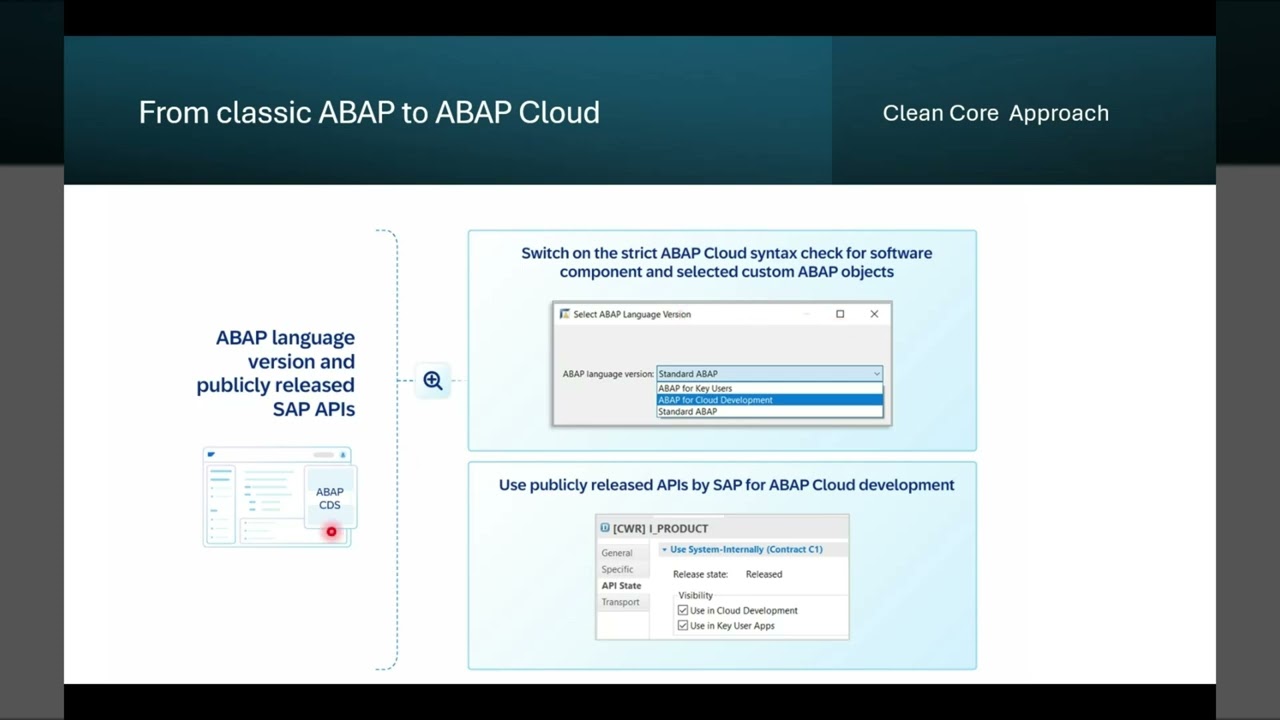Pick Standard ABAP from dropdown list
Screen dimensions: 1280x720
pos(769,412)
